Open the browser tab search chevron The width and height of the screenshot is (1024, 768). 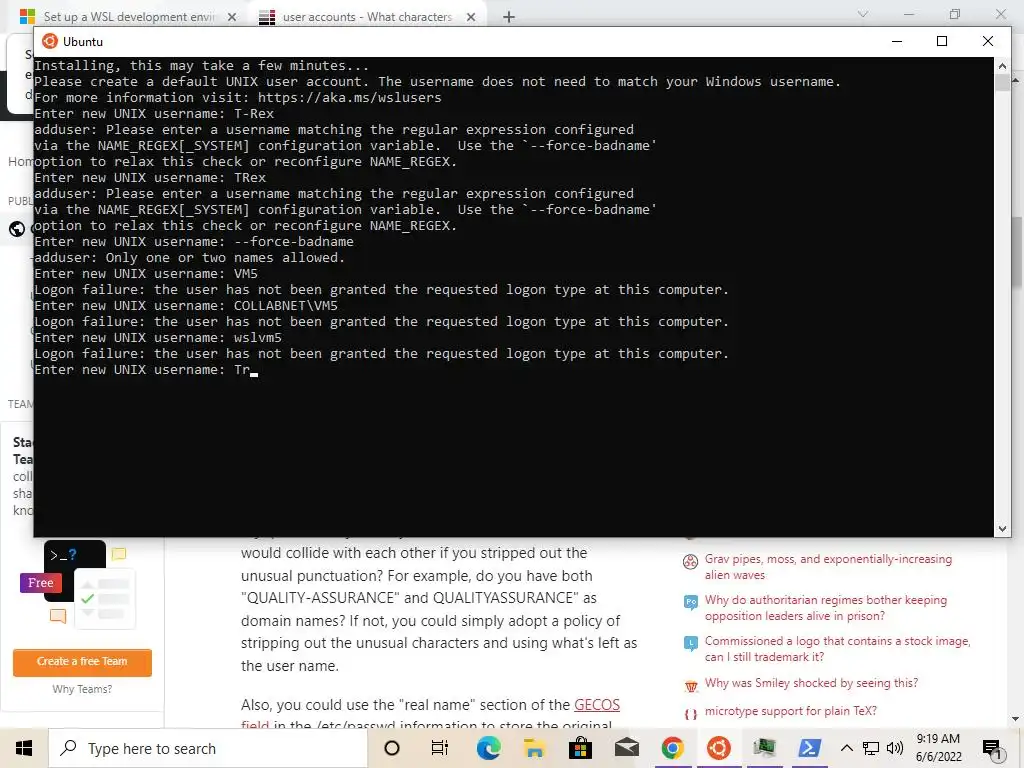pyautogui.click(x=863, y=14)
